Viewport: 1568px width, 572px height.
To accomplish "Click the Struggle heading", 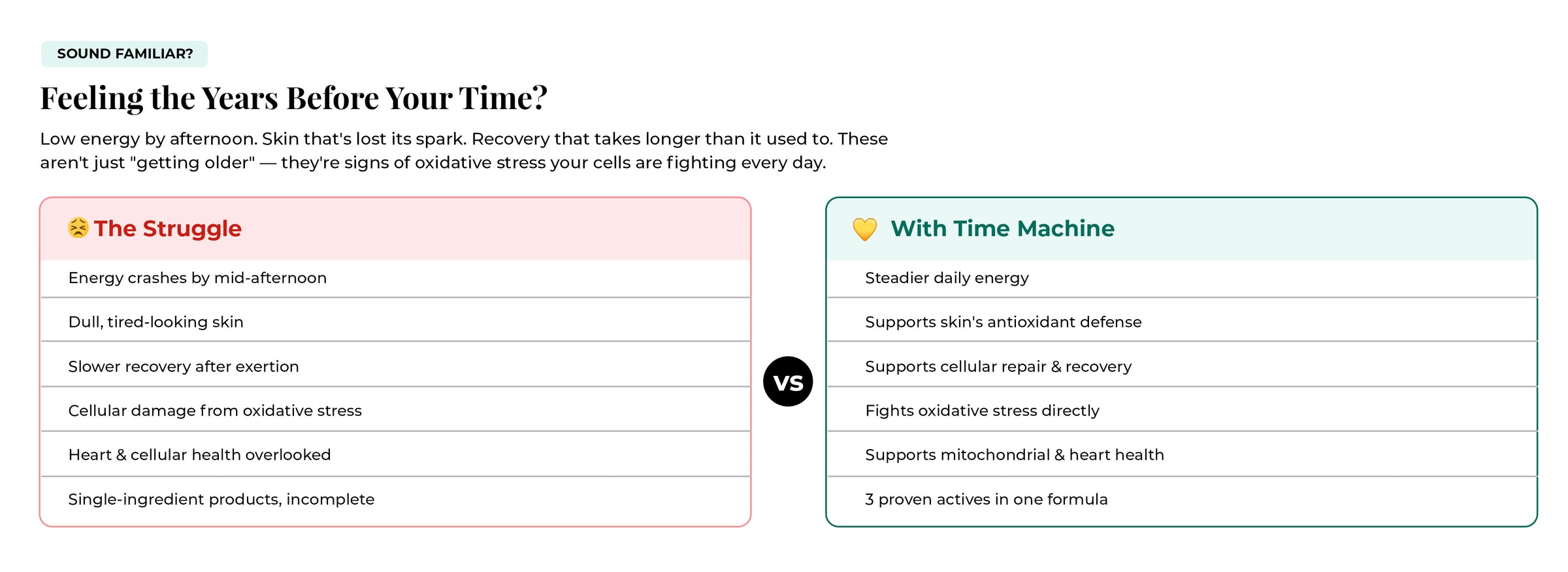I will coord(167,228).
